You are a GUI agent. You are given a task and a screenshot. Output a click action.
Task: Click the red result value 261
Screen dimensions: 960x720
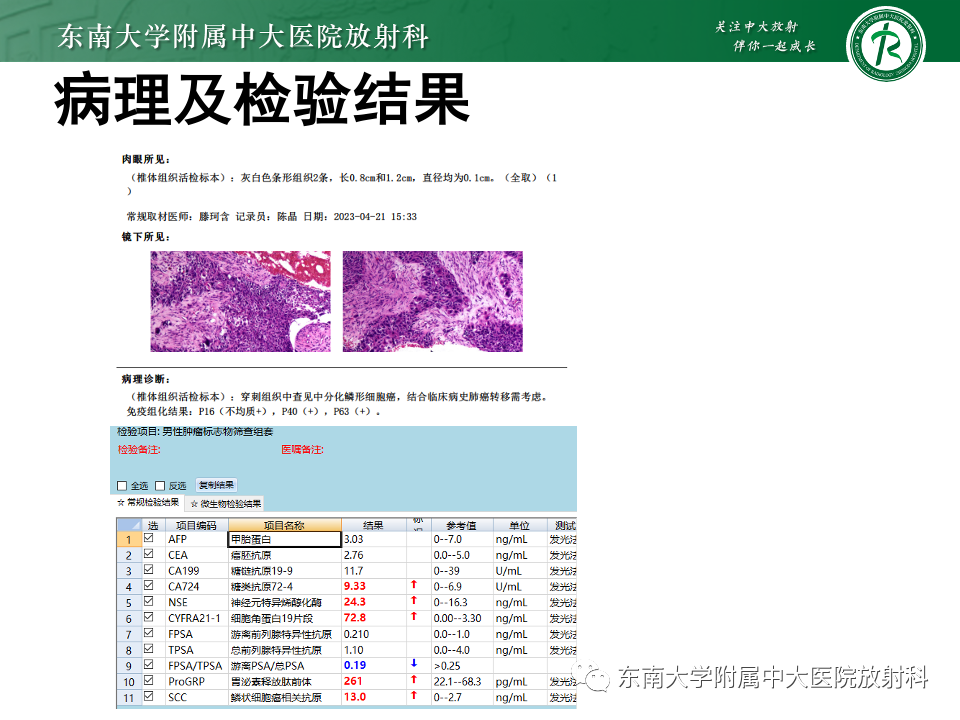point(353,681)
